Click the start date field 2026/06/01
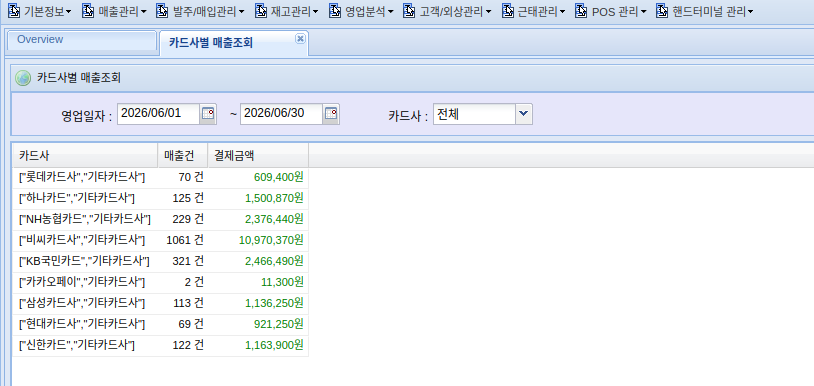 [x=158, y=114]
